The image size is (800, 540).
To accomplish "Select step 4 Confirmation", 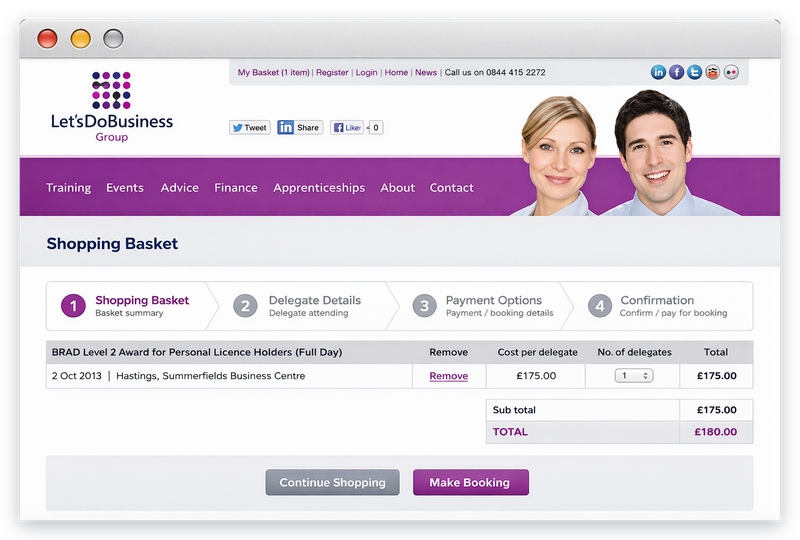I will pos(658,306).
